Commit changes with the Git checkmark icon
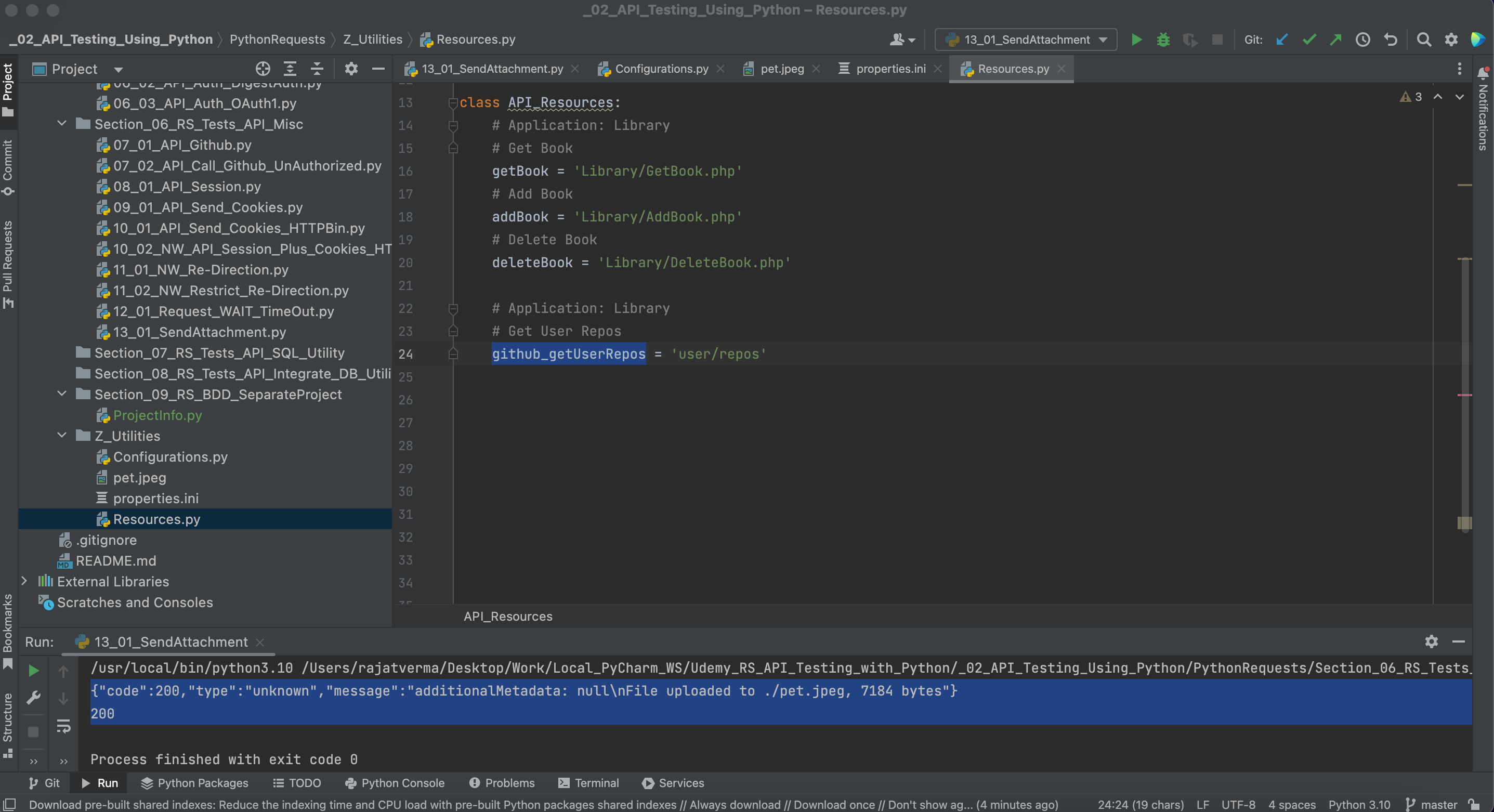 coord(1309,40)
